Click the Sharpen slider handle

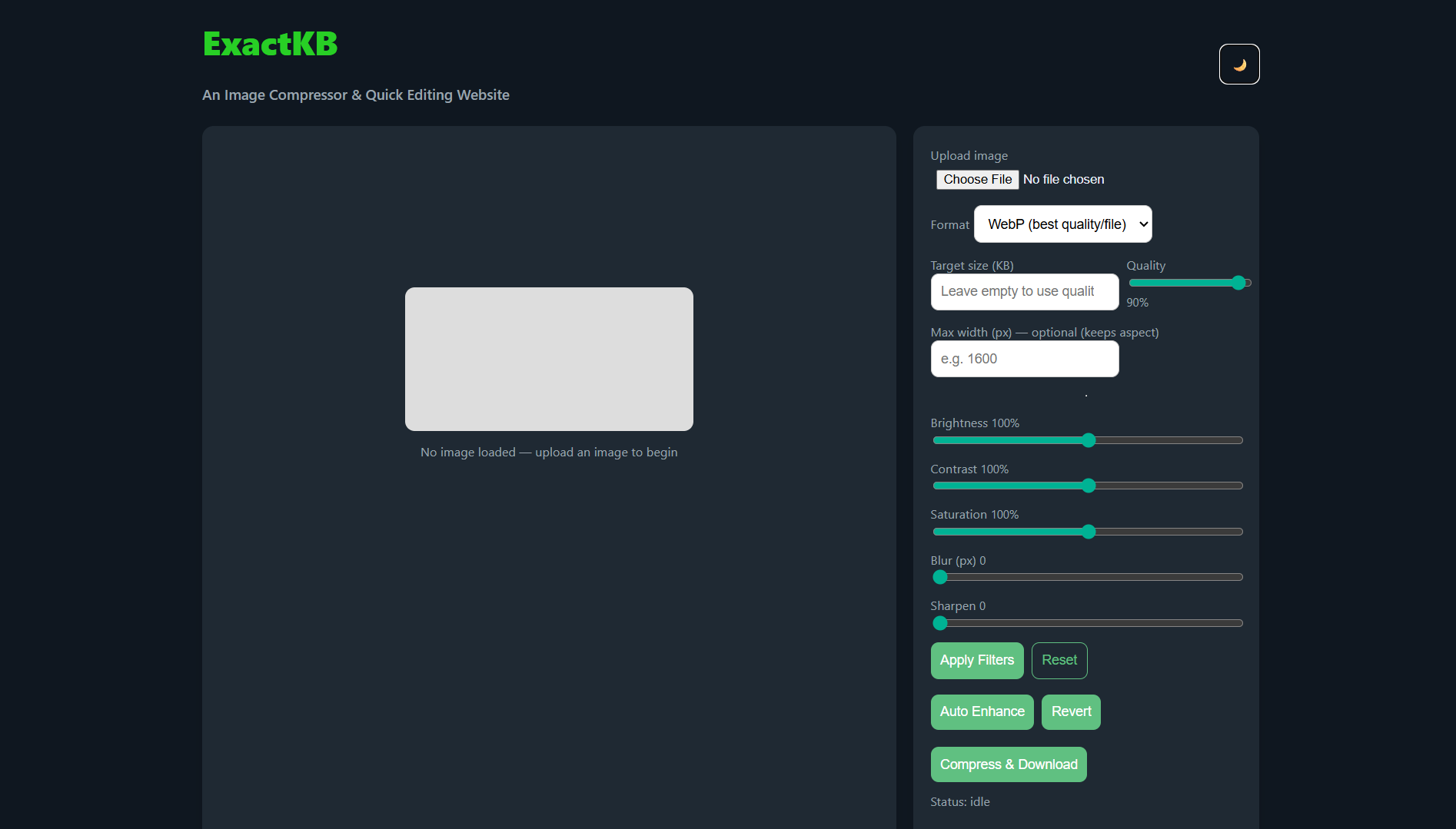pyautogui.click(x=939, y=623)
